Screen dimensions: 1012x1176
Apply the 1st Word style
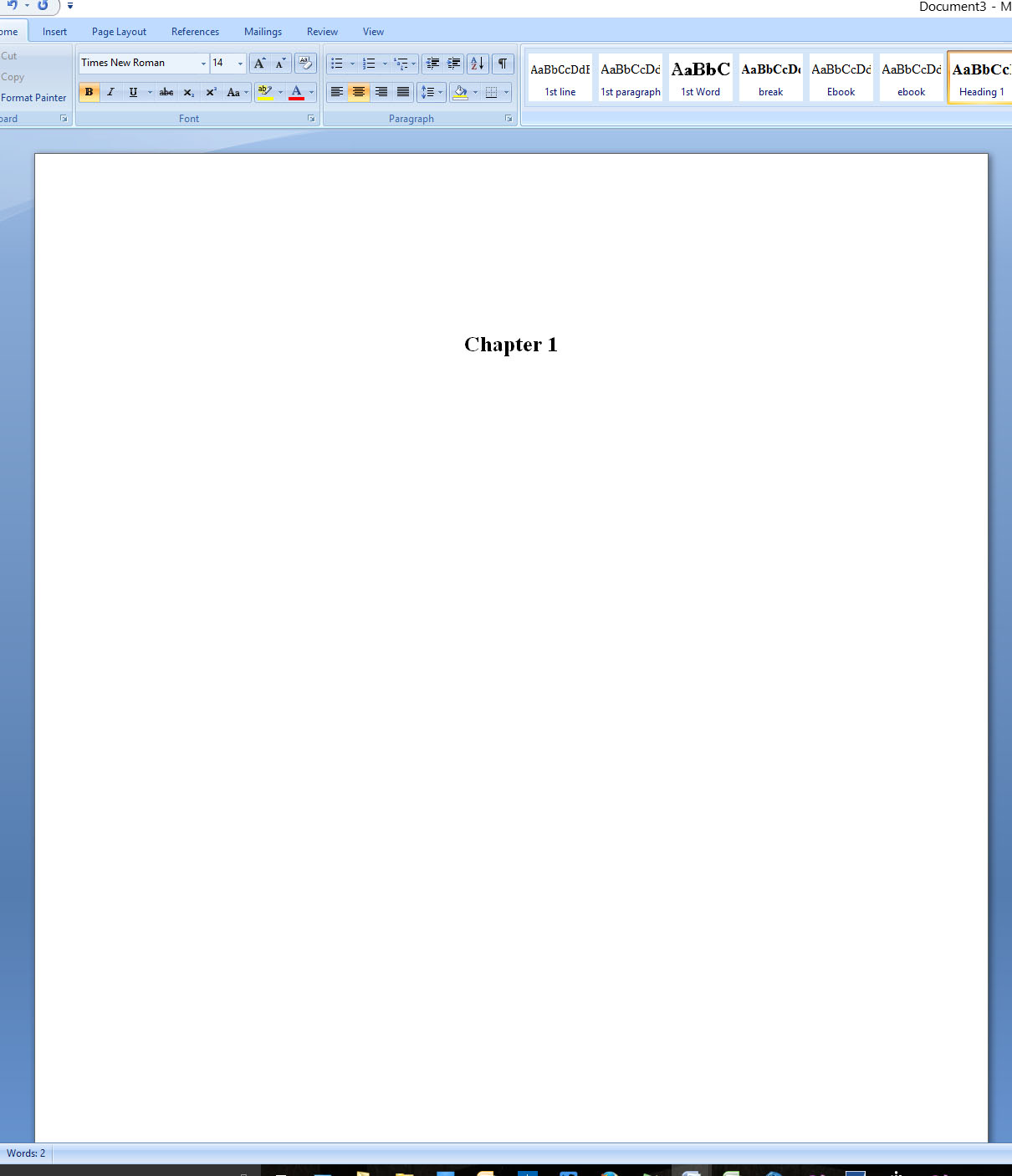tap(701, 79)
